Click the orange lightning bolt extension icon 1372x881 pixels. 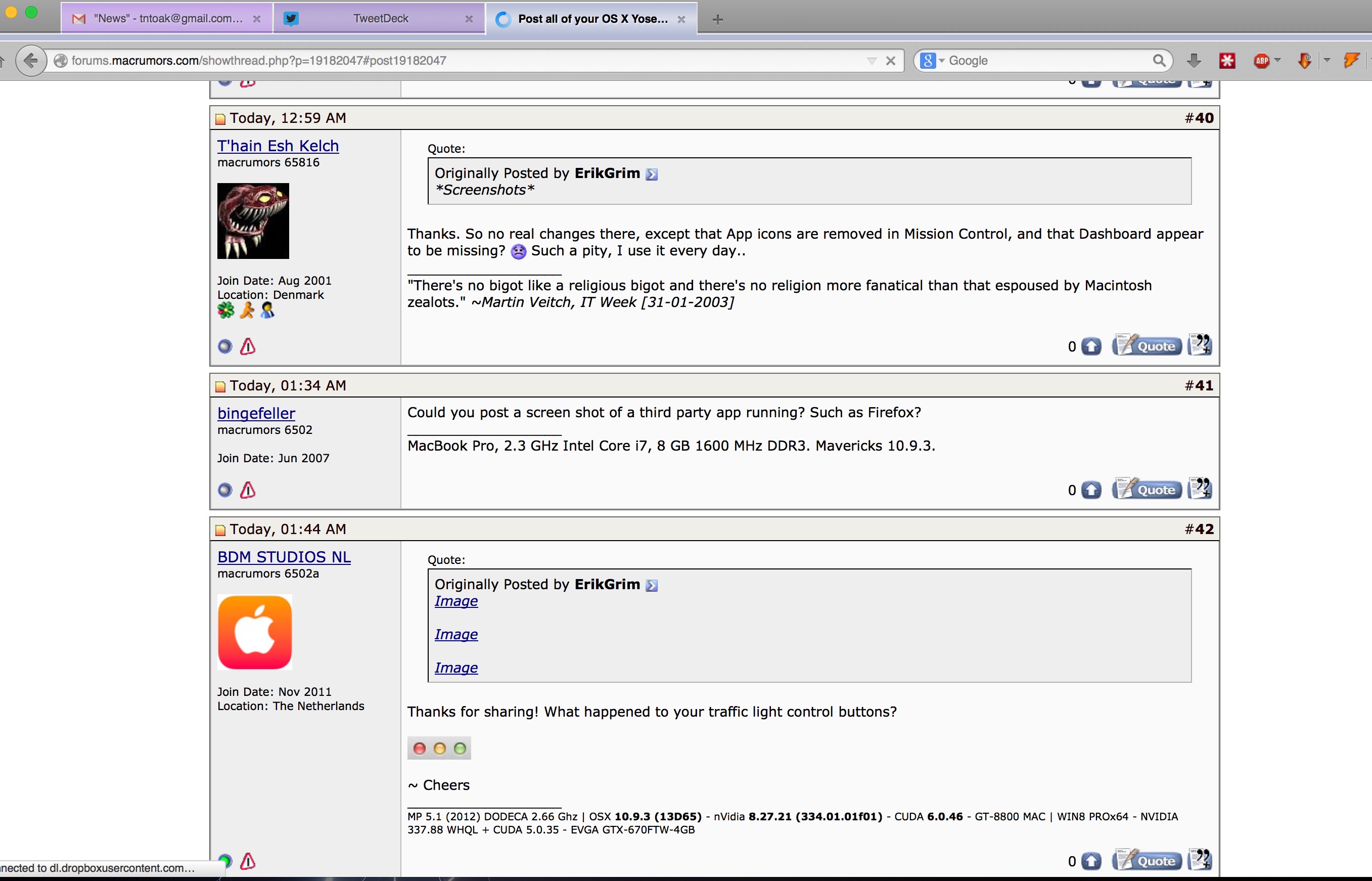point(1351,60)
